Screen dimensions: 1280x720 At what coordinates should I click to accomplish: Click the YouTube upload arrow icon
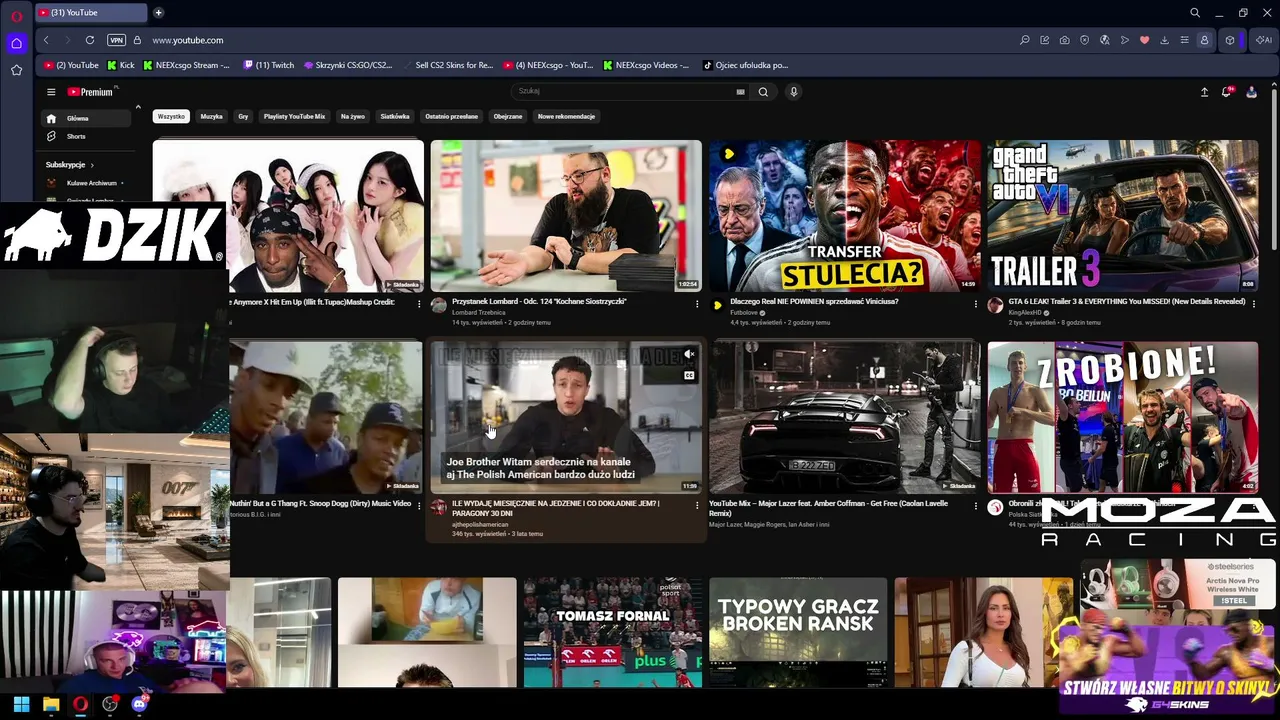pos(1204,92)
